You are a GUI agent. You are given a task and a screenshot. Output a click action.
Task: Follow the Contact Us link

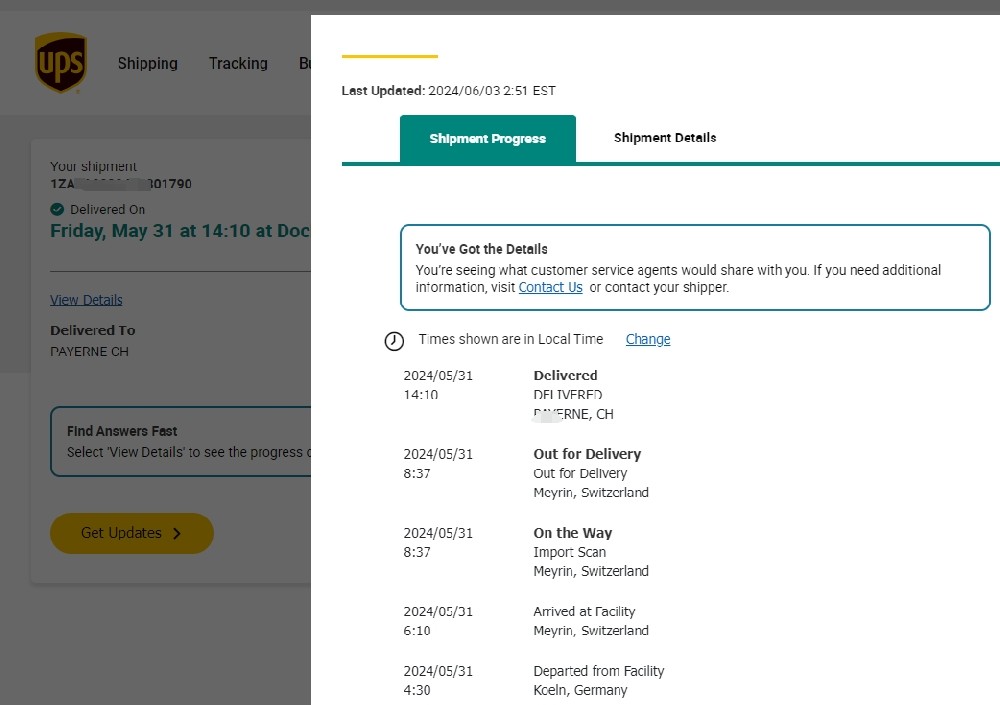click(550, 287)
